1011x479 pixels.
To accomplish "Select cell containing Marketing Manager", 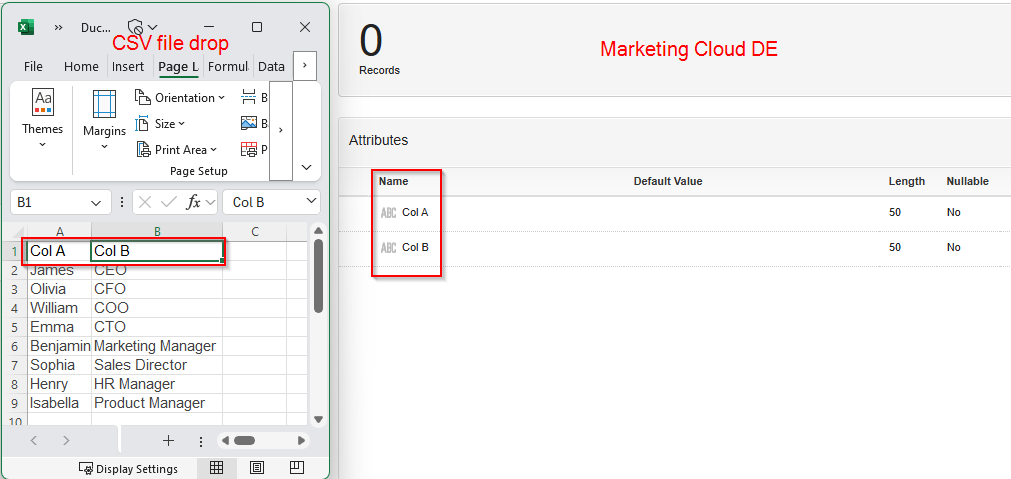I will [x=155, y=346].
